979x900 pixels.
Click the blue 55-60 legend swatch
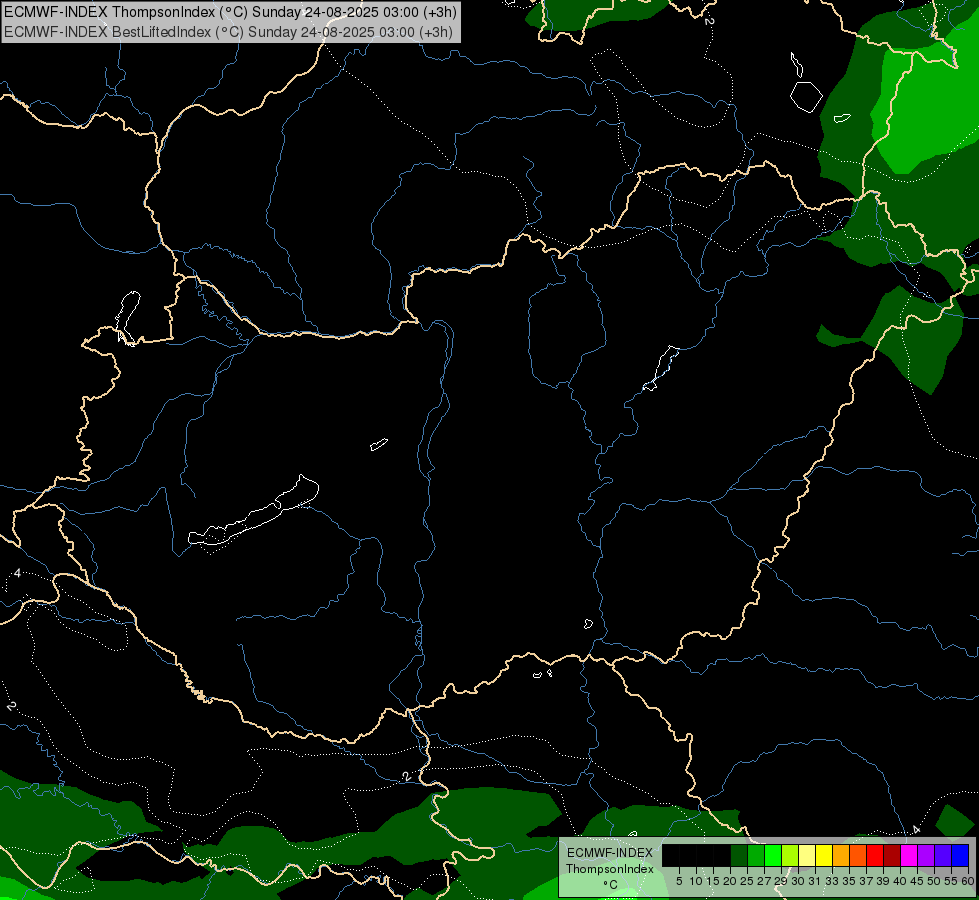960,855
